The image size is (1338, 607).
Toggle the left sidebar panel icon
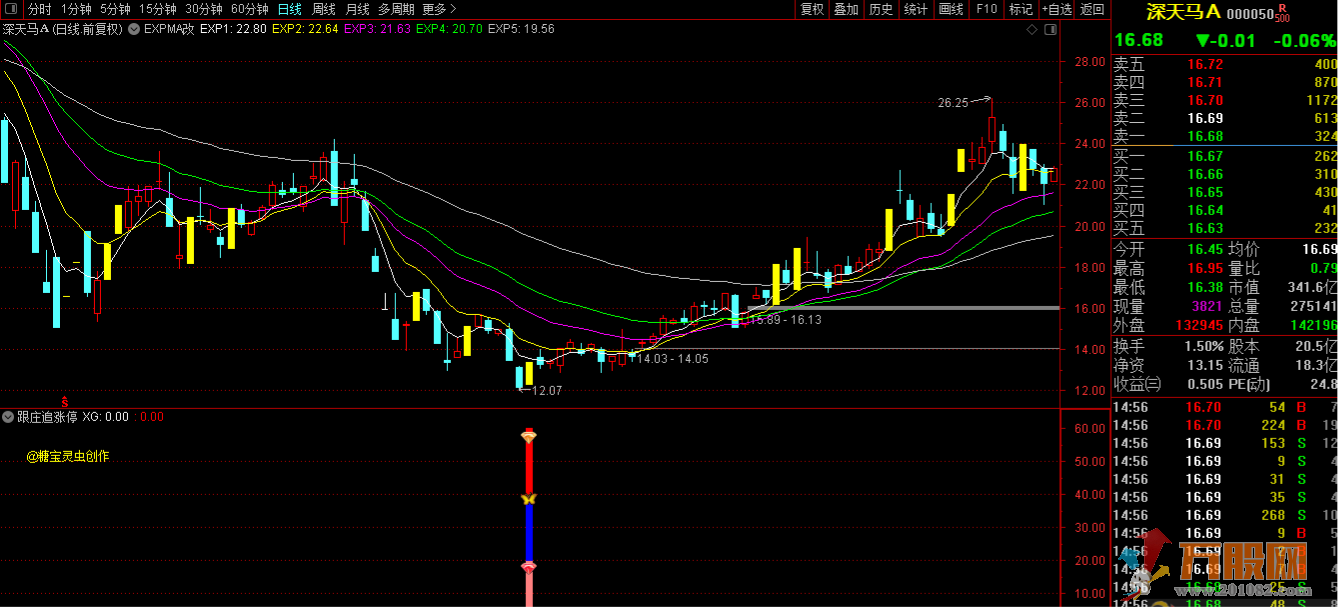pyautogui.click(x=11, y=9)
